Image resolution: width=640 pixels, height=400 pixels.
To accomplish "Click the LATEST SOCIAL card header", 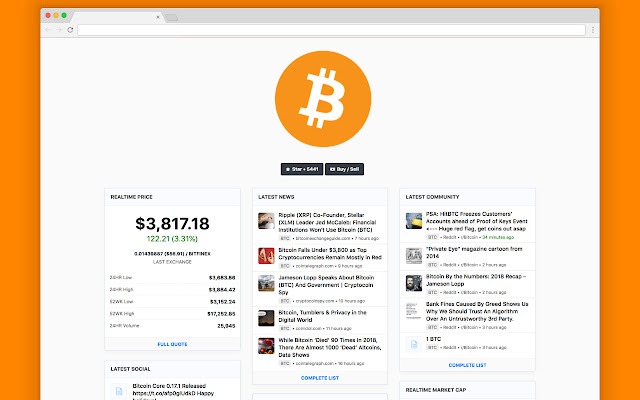I will (x=172, y=369).
